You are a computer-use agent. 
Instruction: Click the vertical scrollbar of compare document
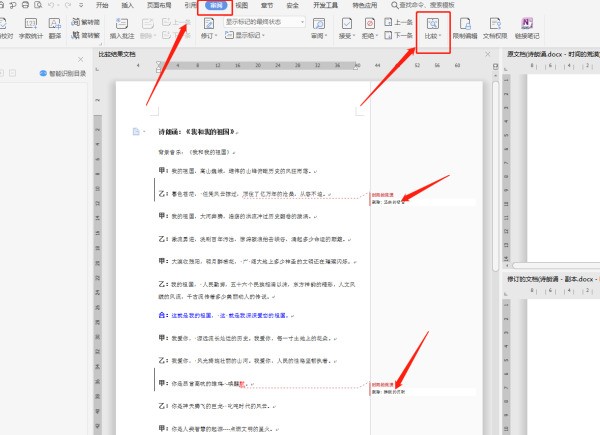coord(496,176)
